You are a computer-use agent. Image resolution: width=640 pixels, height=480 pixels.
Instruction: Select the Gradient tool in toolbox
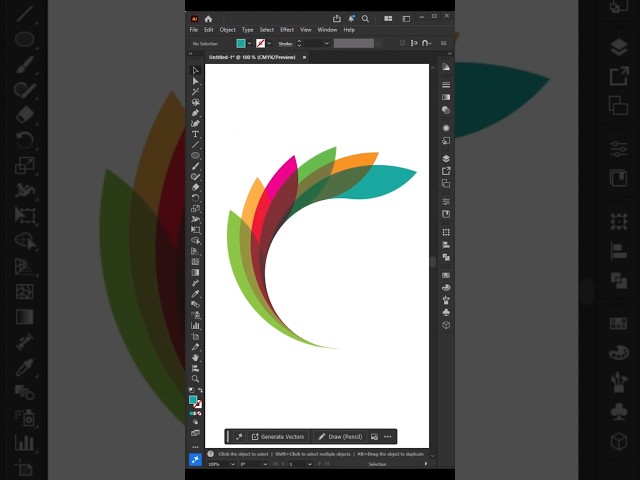tap(196, 272)
